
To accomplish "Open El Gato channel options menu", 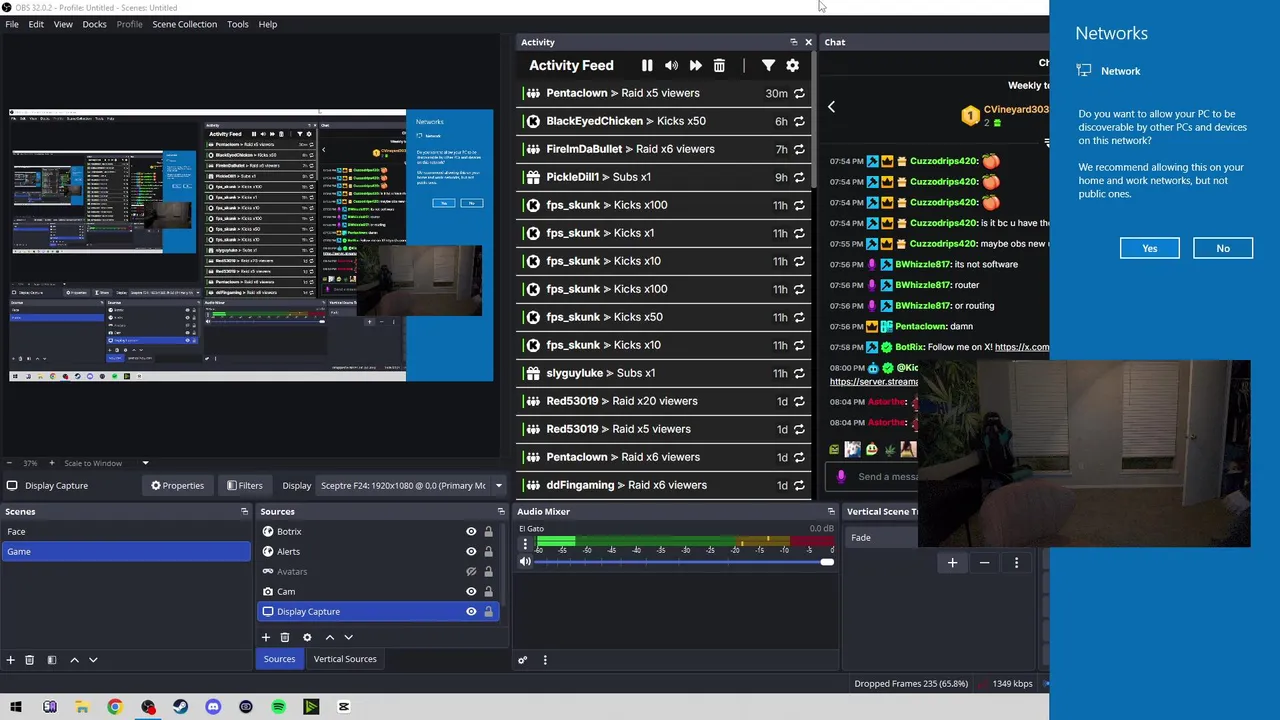I will (x=525, y=544).
